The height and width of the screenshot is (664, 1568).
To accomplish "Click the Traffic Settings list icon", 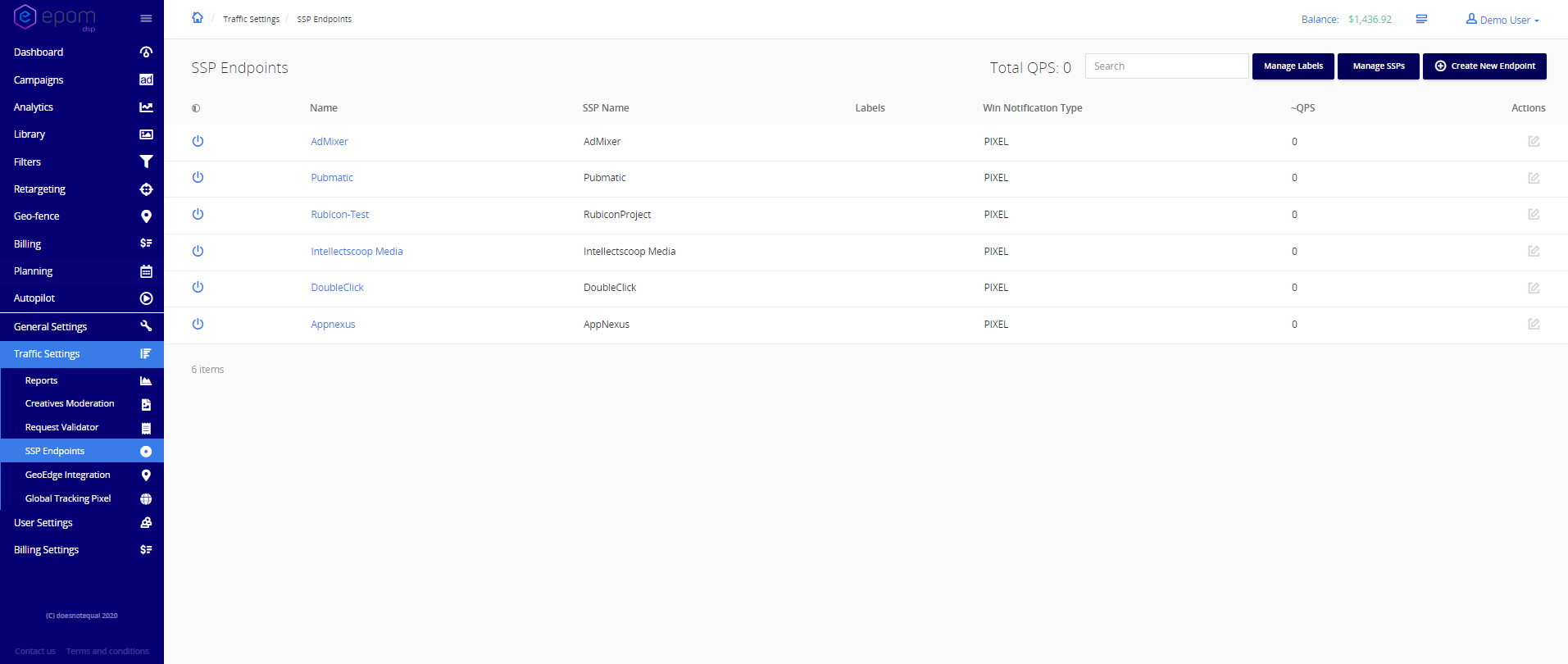I will (x=146, y=354).
